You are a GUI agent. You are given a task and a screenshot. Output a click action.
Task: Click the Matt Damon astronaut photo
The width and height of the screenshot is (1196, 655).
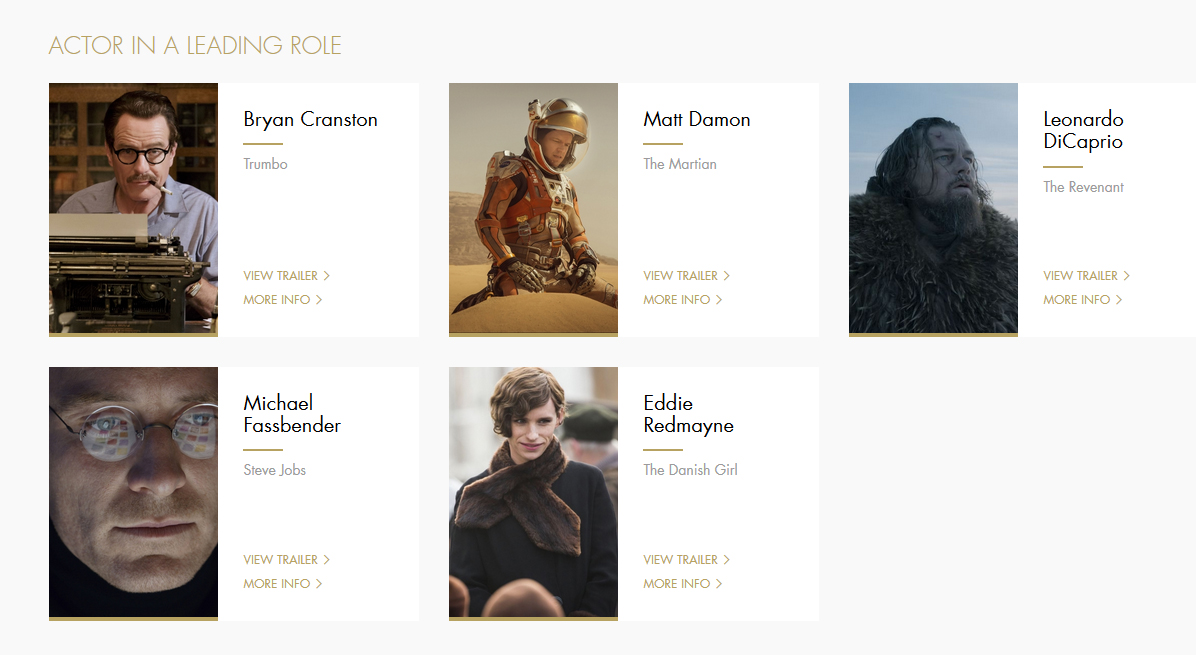pyautogui.click(x=533, y=209)
